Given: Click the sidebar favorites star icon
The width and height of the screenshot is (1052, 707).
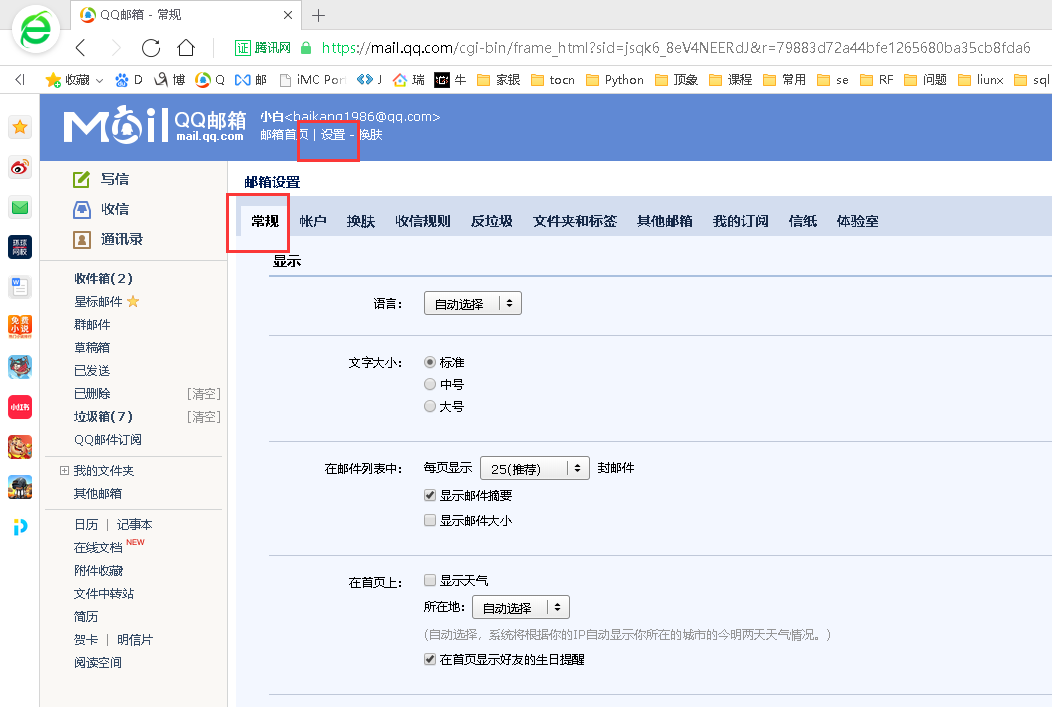Looking at the screenshot, I should tap(20, 127).
